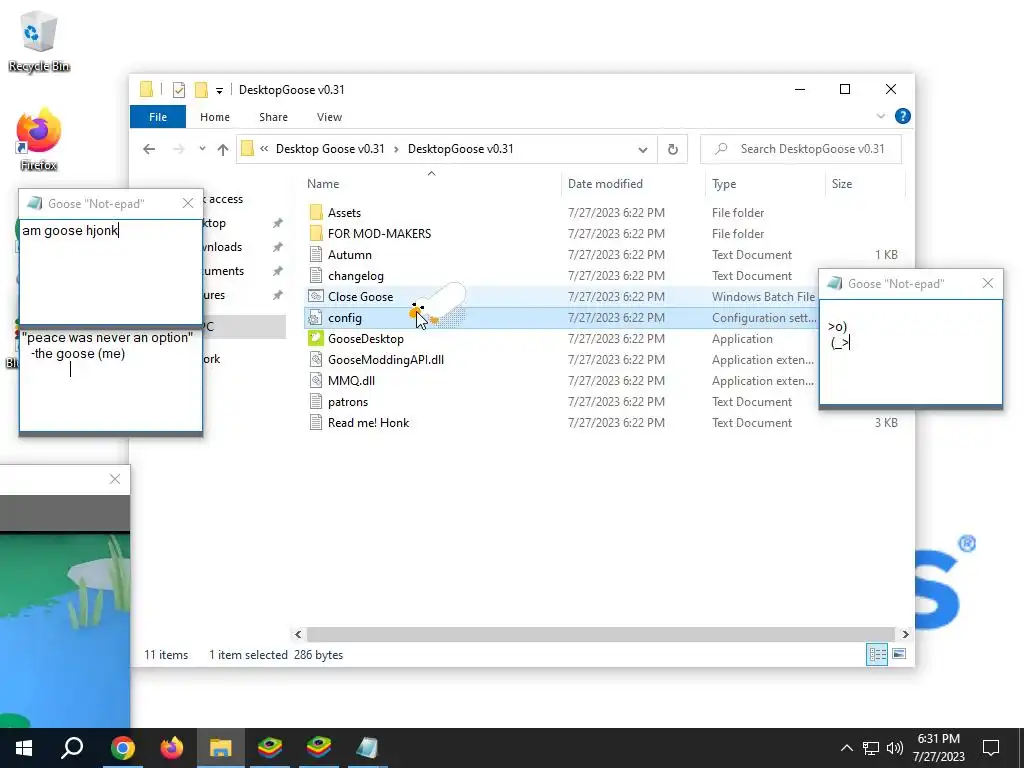This screenshot has width=1024, height=768.
Task: Open the Windows Start menu
Action: [x=24, y=748]
